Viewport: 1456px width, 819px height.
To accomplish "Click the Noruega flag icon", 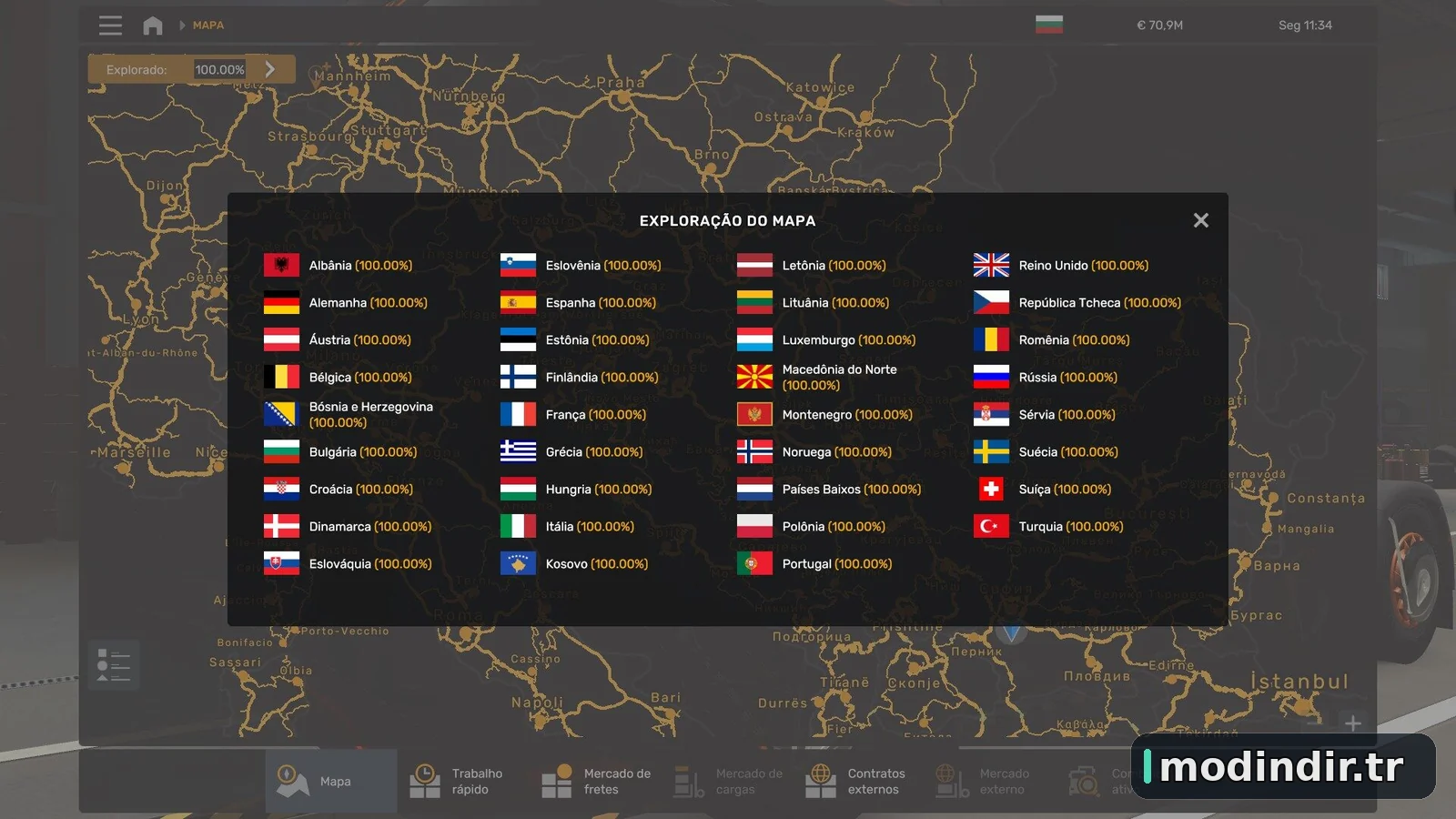I will click(754, 451).
